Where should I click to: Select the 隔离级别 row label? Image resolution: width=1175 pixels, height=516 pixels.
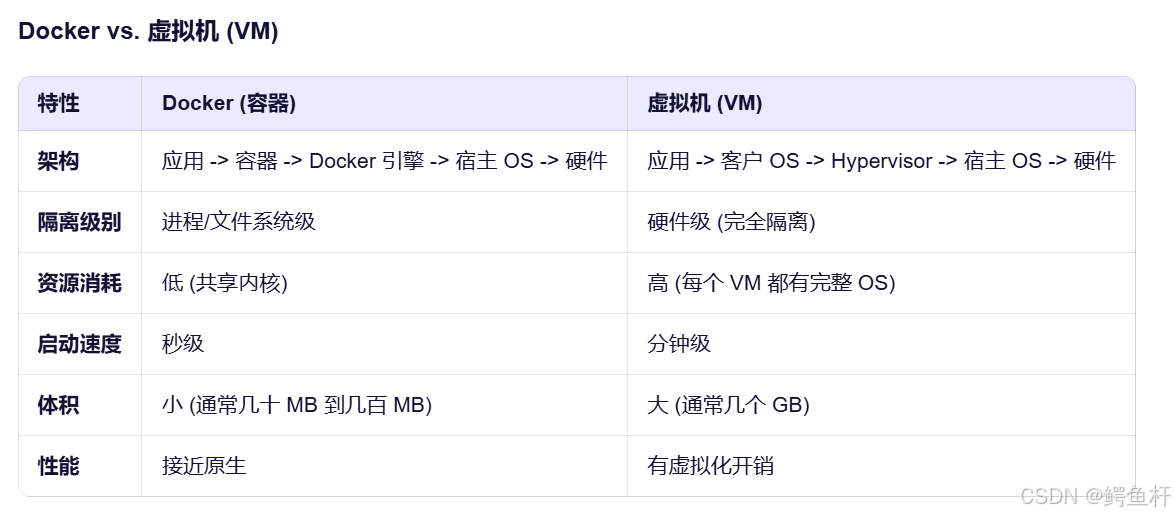(x=80, y=222)
